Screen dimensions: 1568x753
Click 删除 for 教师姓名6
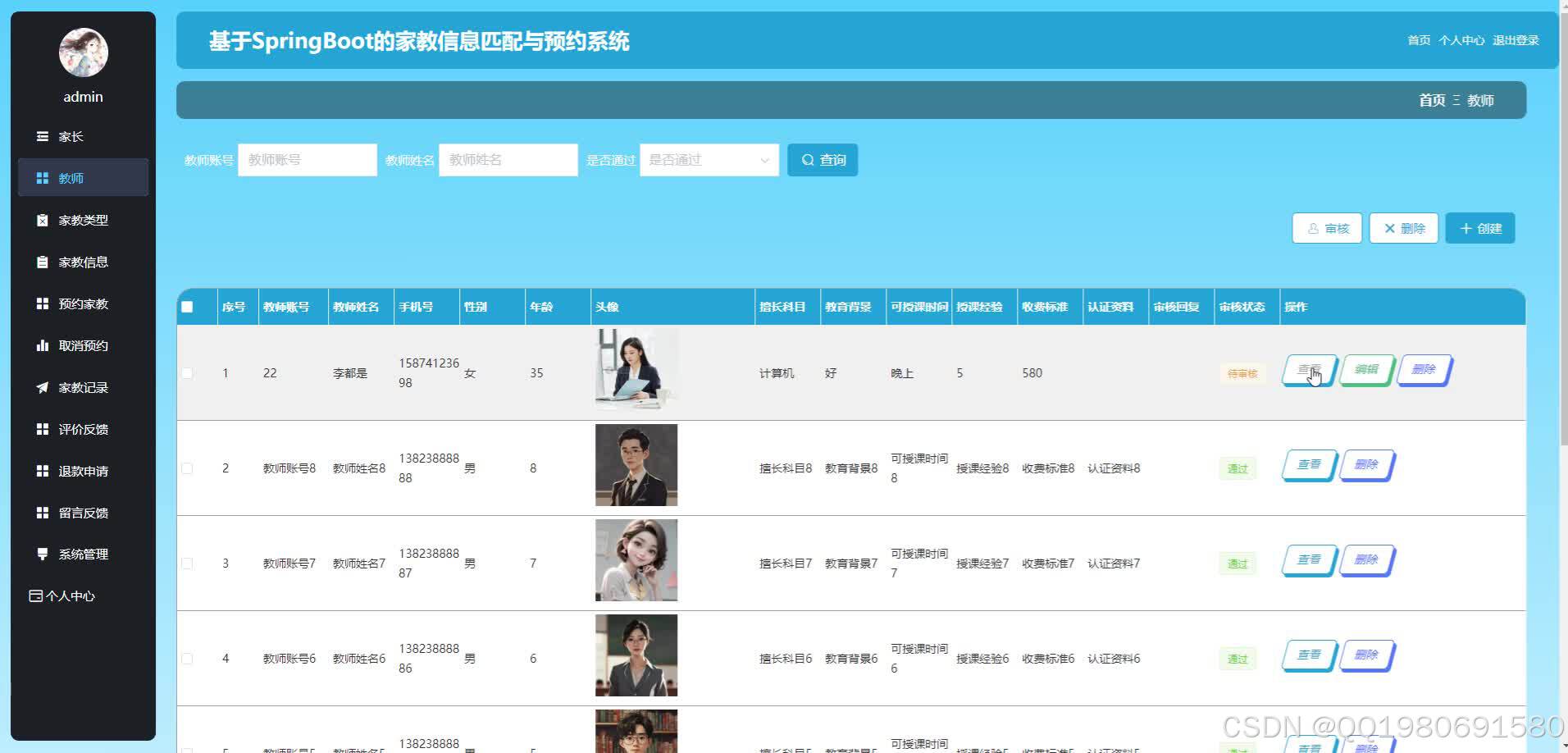pos(1367,655)
